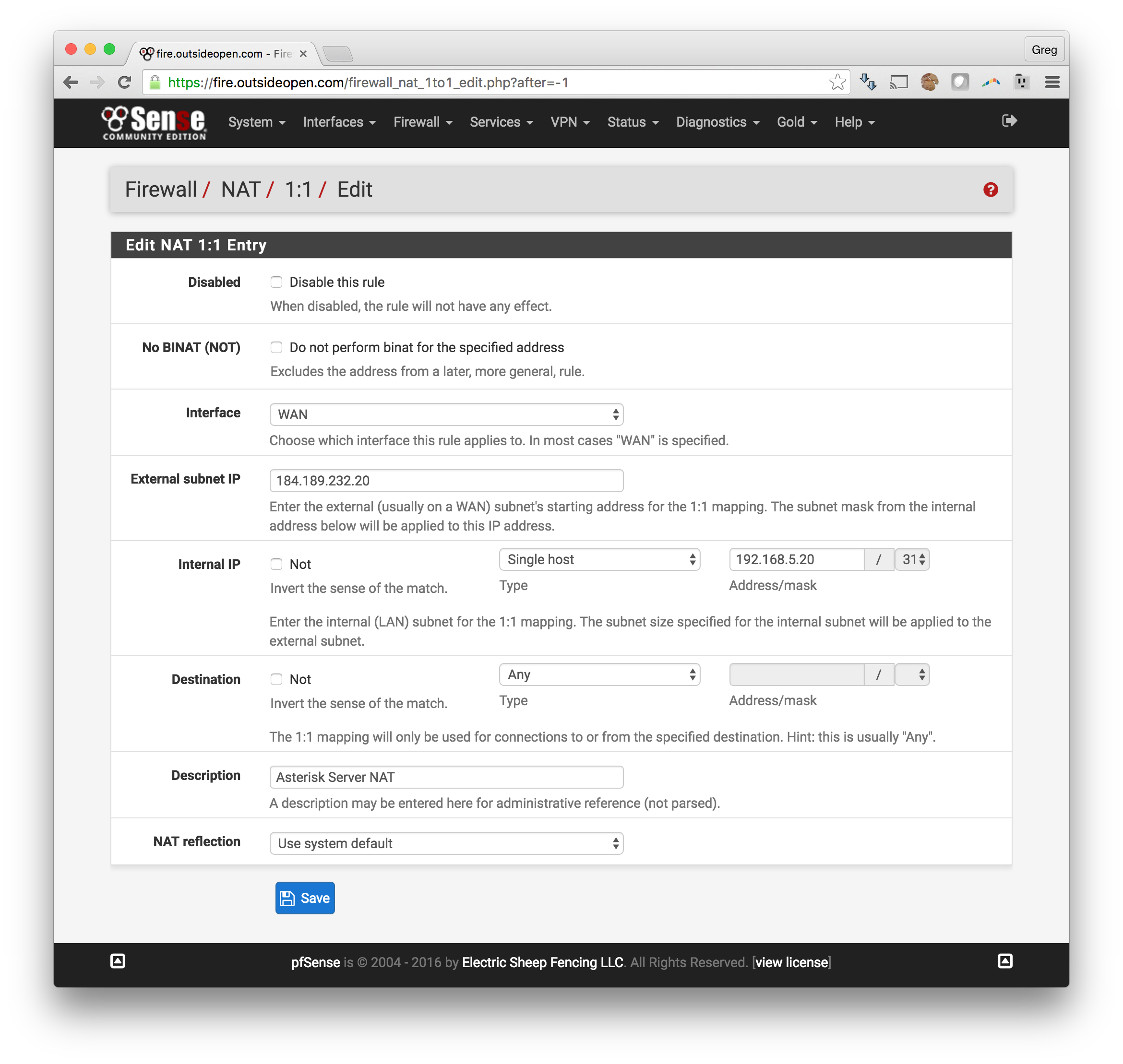Expand the Firewall menu
The image size is (1123, 1064).
[x=423, y=122]
